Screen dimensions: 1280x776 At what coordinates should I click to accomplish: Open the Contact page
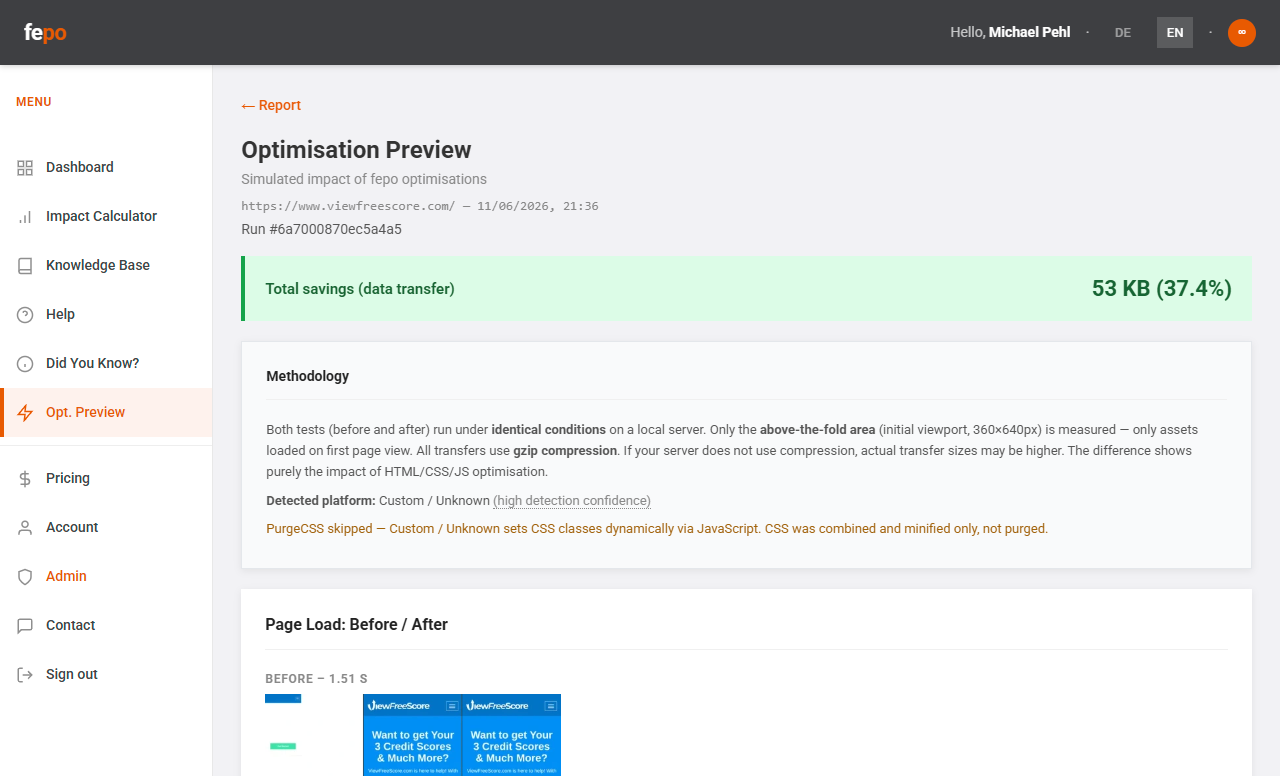pos(106,625)
